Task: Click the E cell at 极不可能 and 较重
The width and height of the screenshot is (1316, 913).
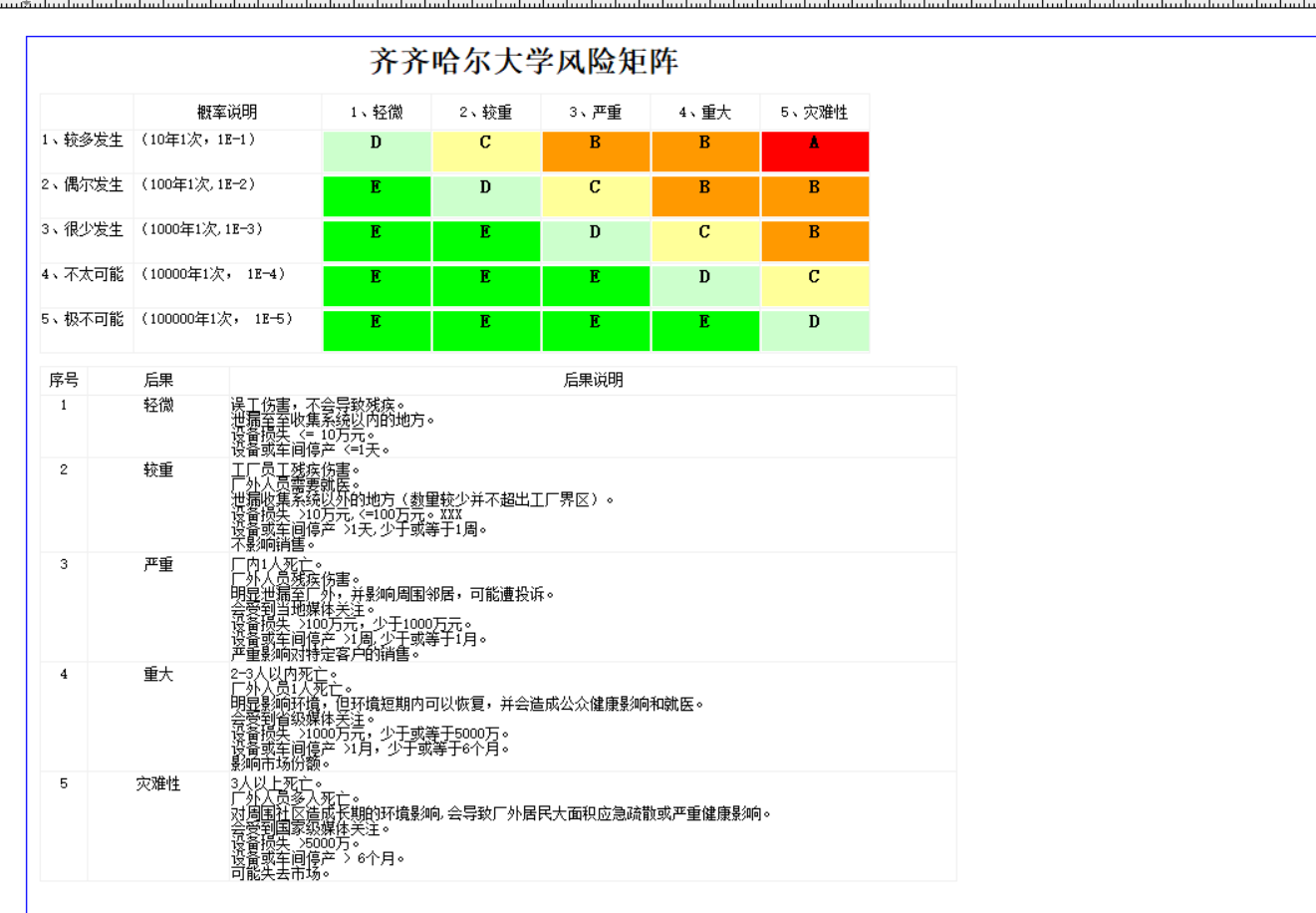Action: (486, 331)
